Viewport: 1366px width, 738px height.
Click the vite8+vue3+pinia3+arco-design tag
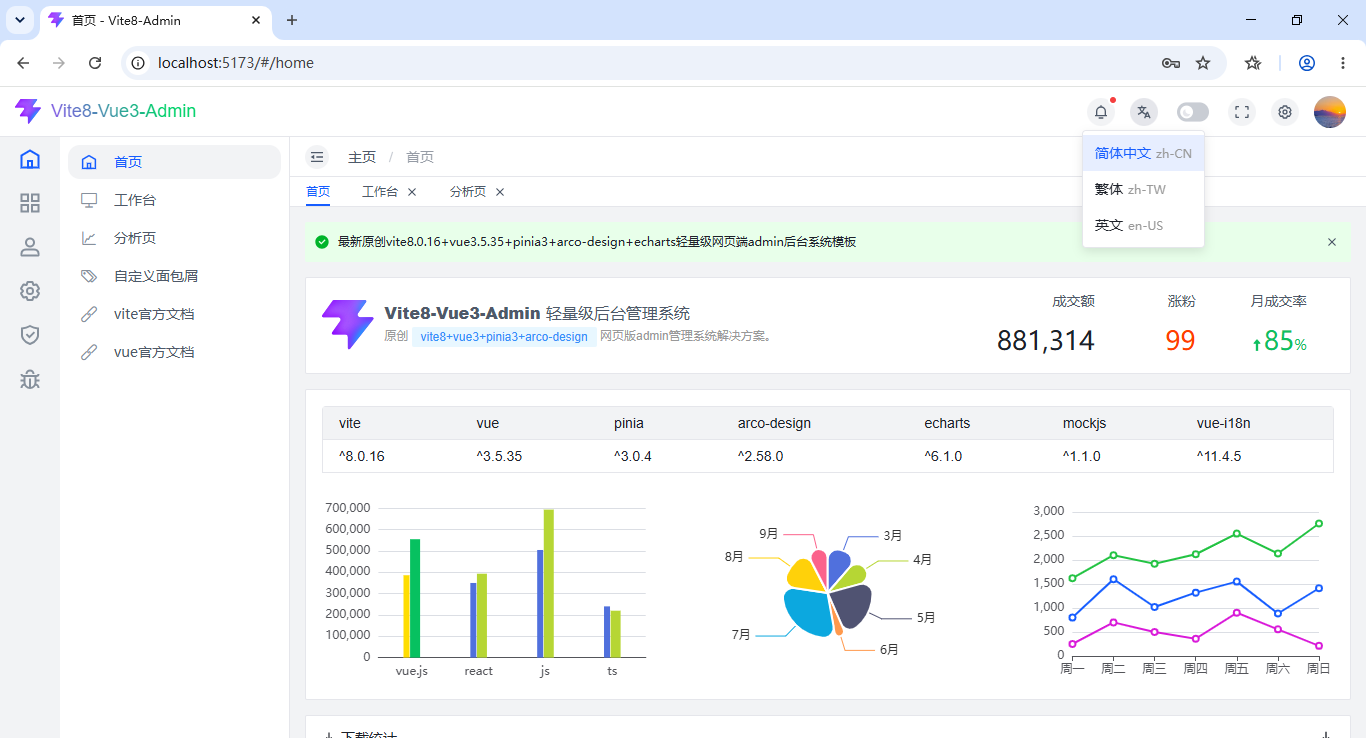(504, 337)
